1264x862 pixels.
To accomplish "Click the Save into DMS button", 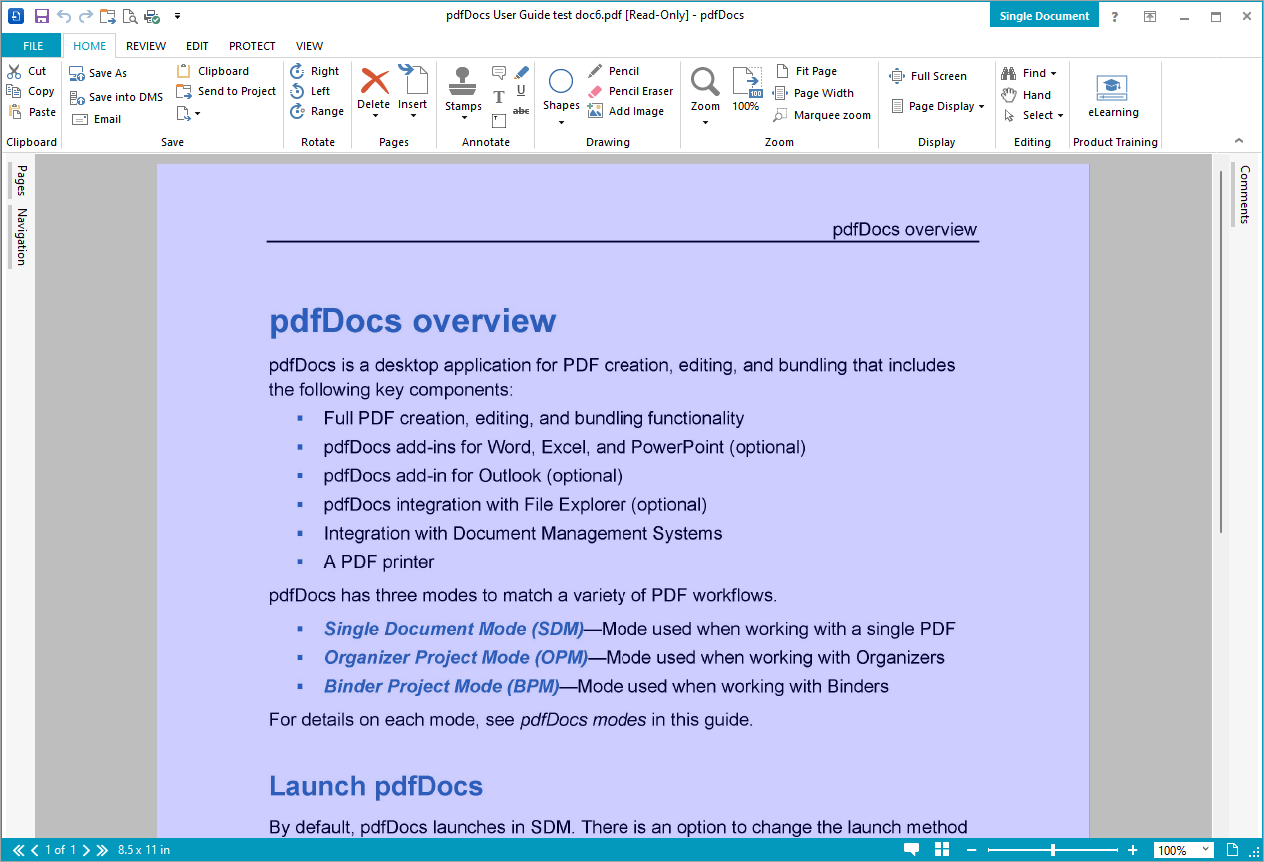I will click(116, 97).
